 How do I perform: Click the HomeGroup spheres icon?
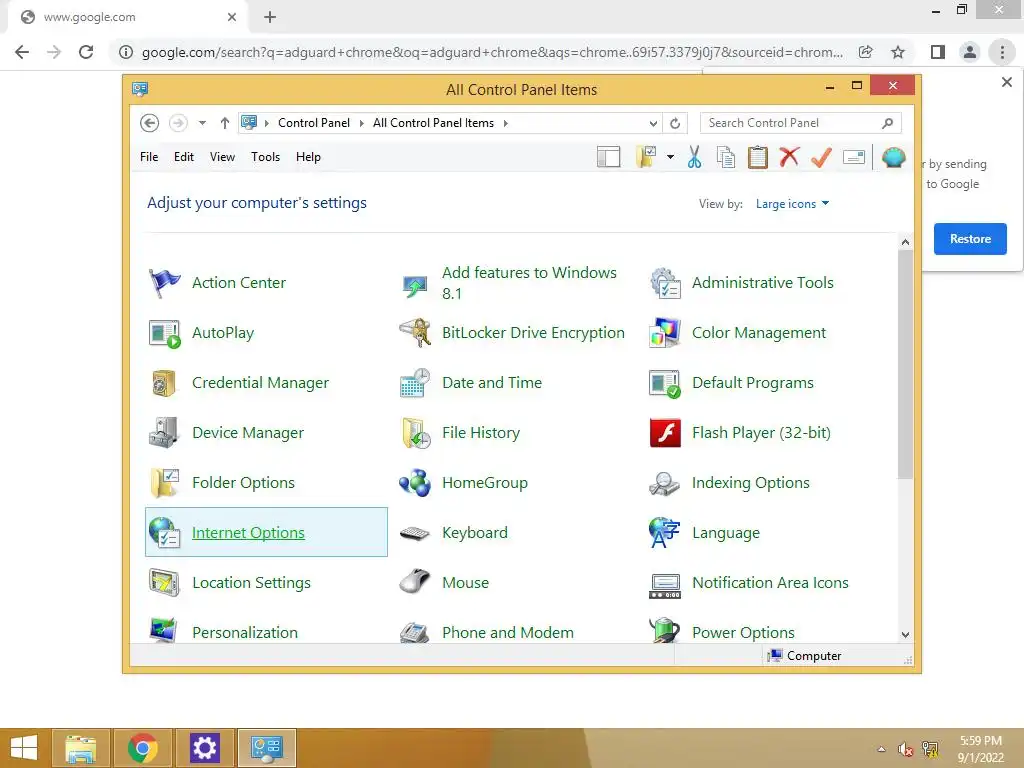[x=415, y=483]
